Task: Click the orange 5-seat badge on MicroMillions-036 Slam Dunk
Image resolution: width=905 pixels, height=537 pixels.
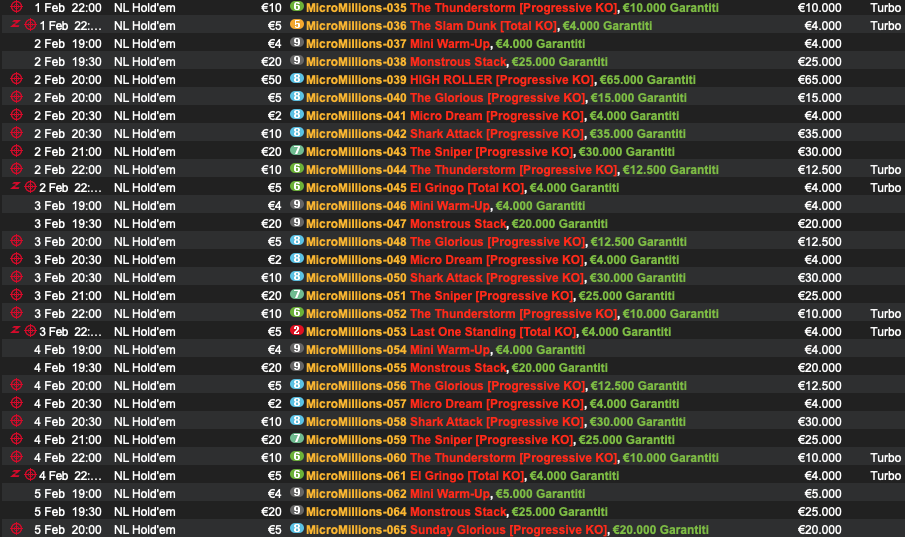Action: [297, 24]
